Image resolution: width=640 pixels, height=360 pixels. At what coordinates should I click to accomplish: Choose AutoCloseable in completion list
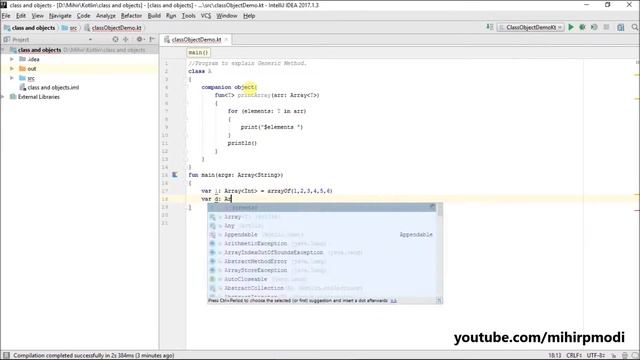pos(322,279)
